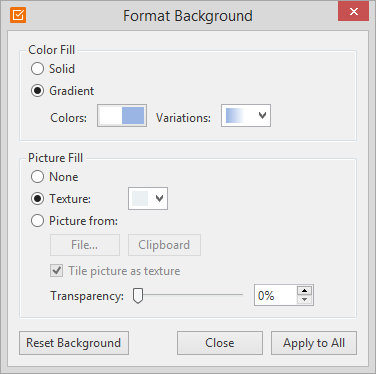Viewport: 376px width, 374px height.
Task: Click the Transparency slider handle
Action: point(138,296)
